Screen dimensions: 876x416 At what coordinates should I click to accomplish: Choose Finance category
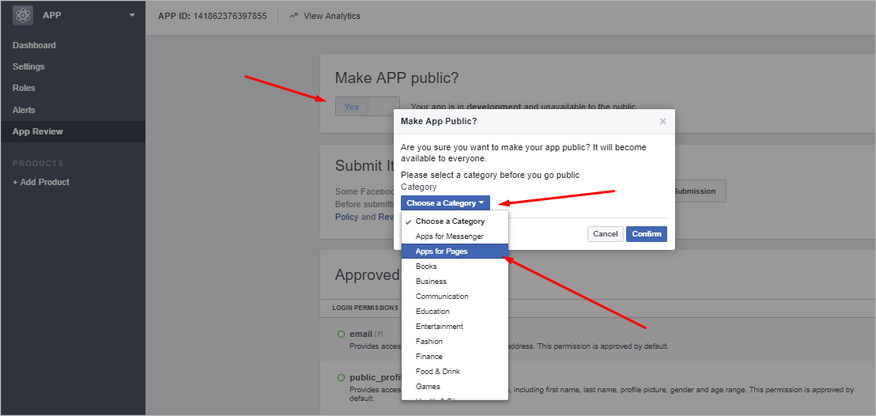(455, 356)
